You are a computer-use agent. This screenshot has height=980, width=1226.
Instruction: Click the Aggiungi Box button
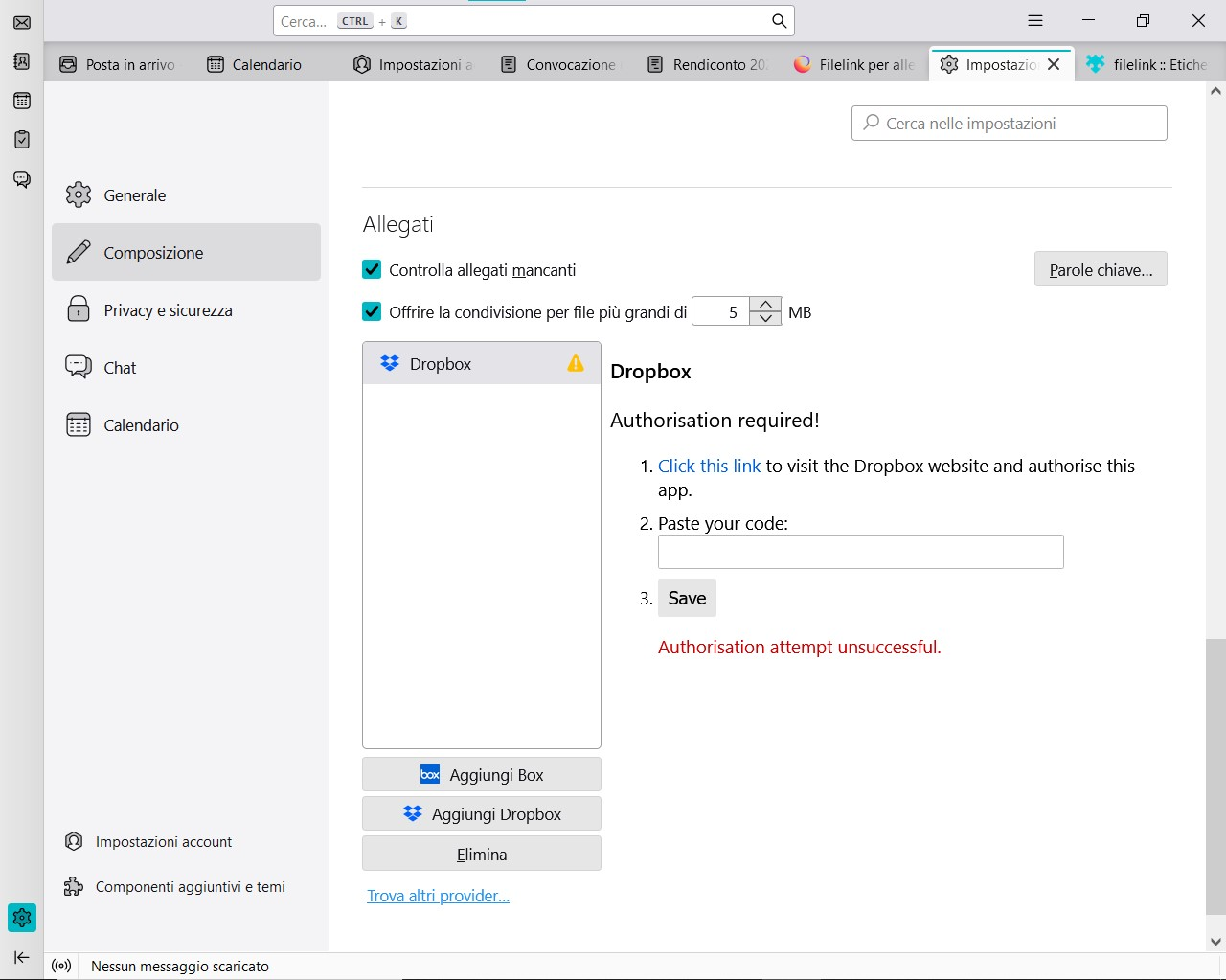pos(482,774)
